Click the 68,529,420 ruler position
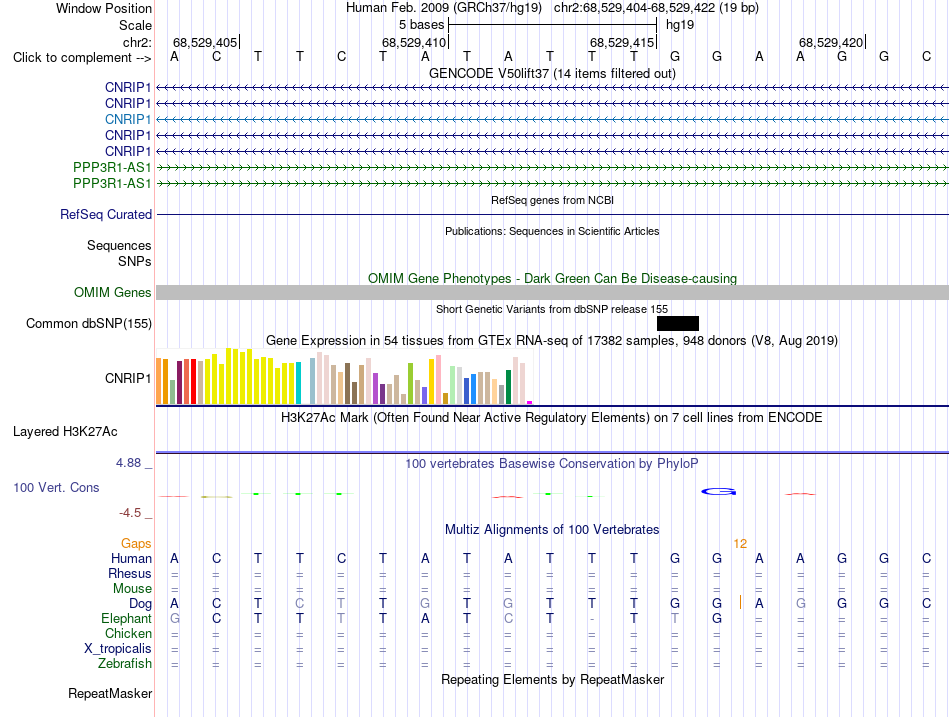Screen dimensions: 950x717 click(x=831, y=42)
